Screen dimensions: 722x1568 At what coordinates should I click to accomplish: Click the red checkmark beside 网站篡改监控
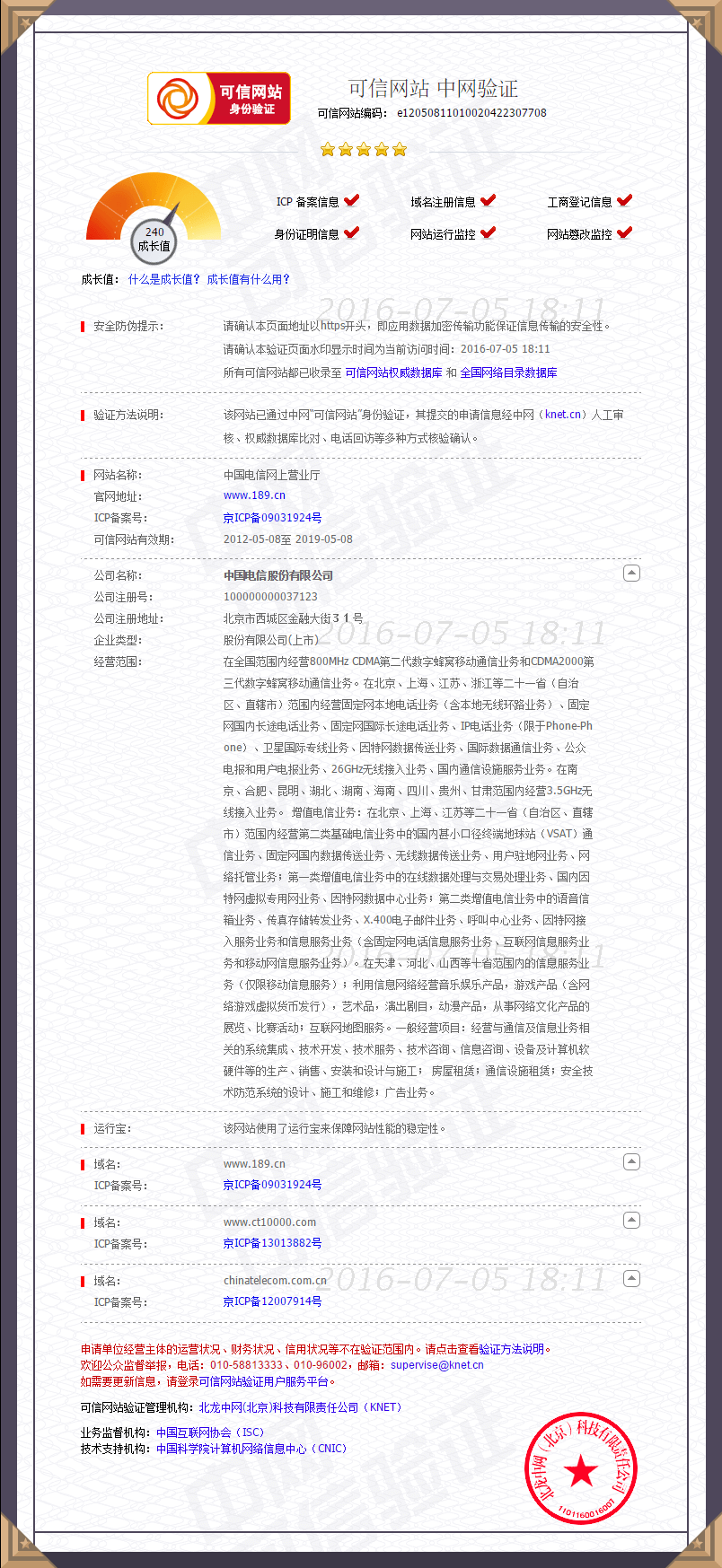tap(624, 232)
